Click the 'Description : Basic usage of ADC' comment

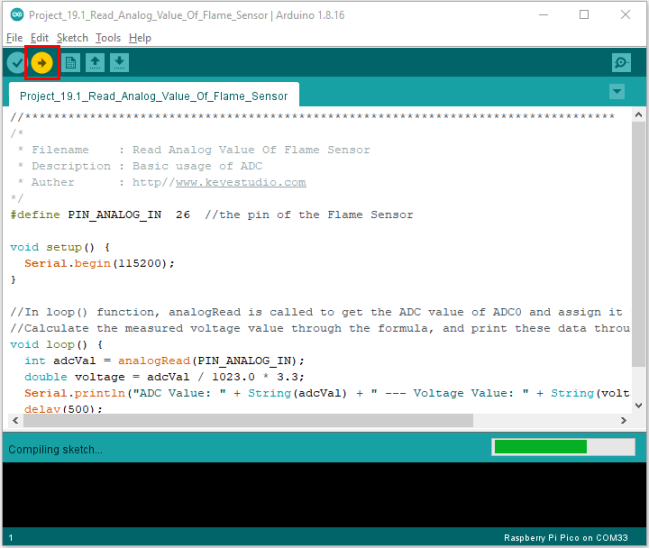[140, 166]
